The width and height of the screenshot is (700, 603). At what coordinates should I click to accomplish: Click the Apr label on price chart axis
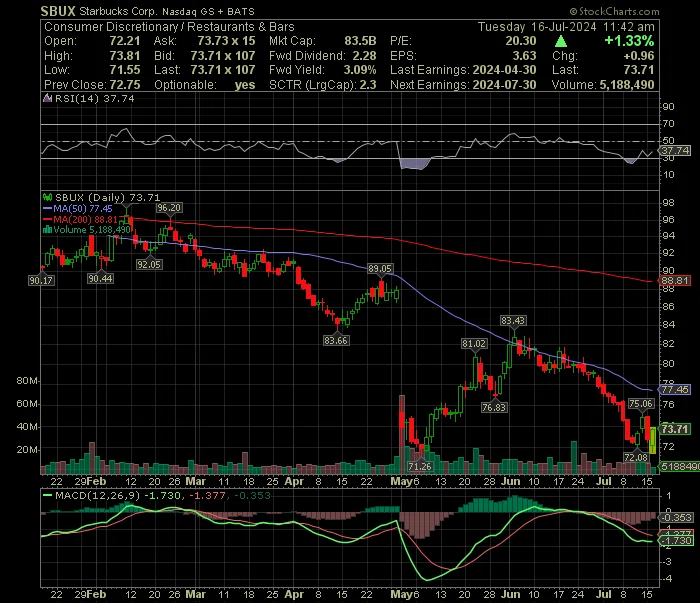click(294, 482)
